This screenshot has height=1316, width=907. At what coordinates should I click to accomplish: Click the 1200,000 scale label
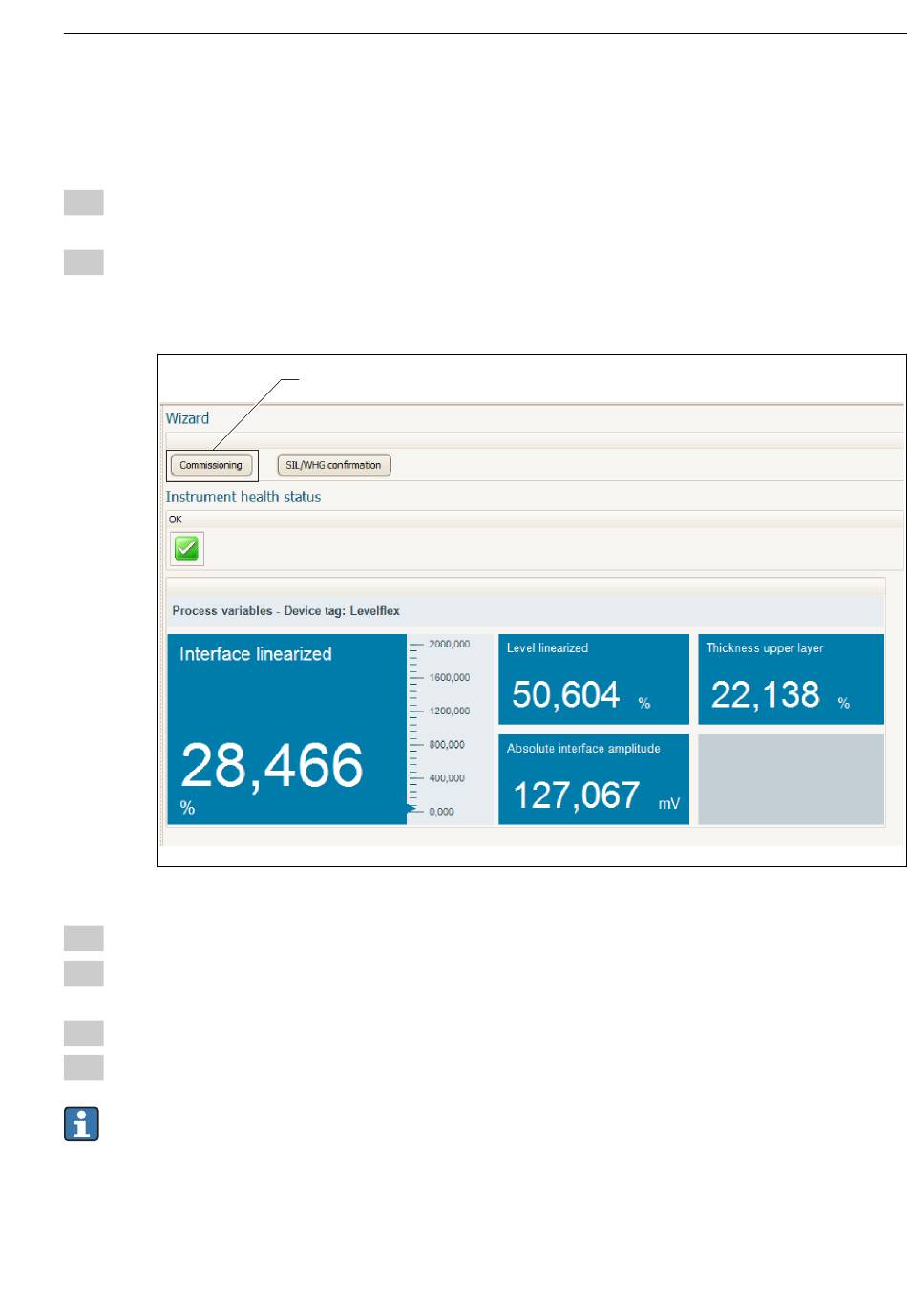tap(449, 711)
